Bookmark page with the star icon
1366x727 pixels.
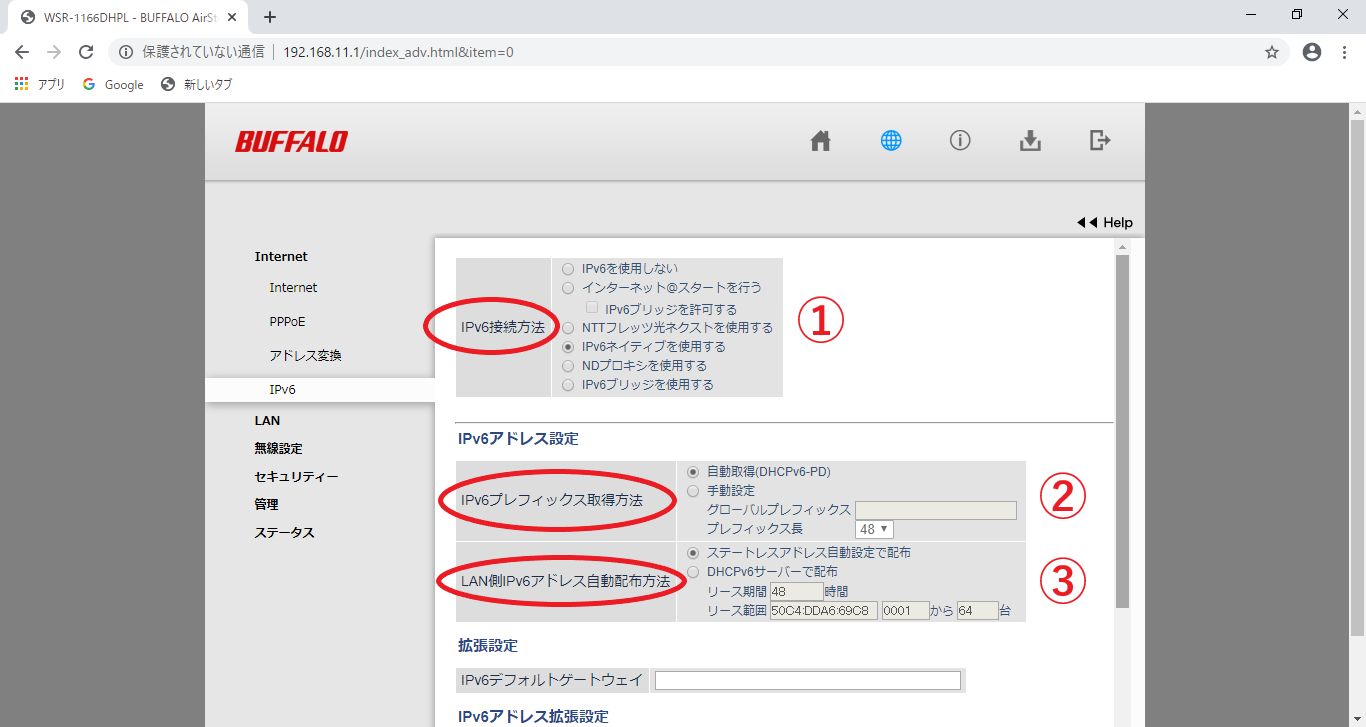(1272, 52)
